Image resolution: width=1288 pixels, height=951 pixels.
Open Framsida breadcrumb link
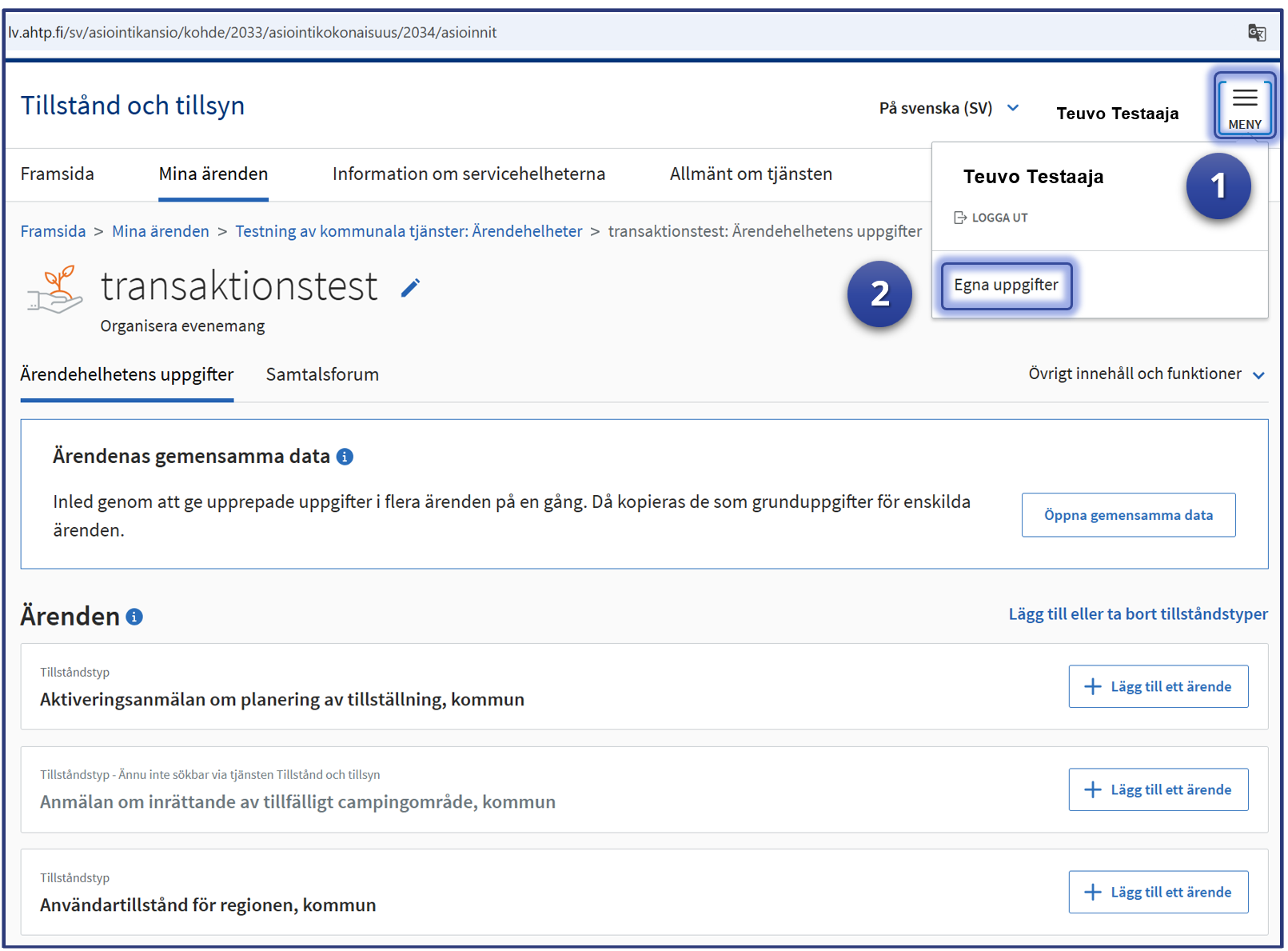(53, 231)
